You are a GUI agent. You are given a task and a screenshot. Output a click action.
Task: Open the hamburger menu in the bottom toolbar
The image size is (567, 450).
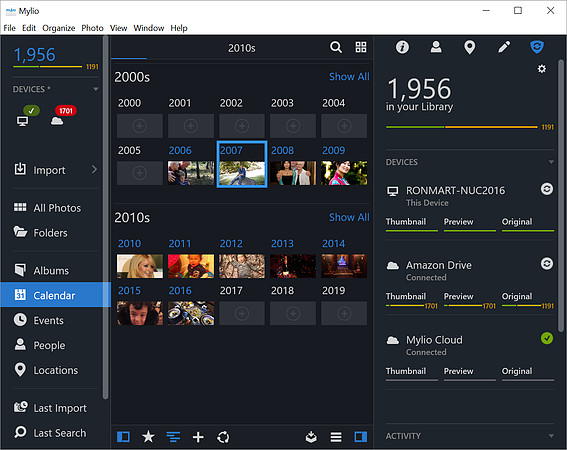(336, 437)
